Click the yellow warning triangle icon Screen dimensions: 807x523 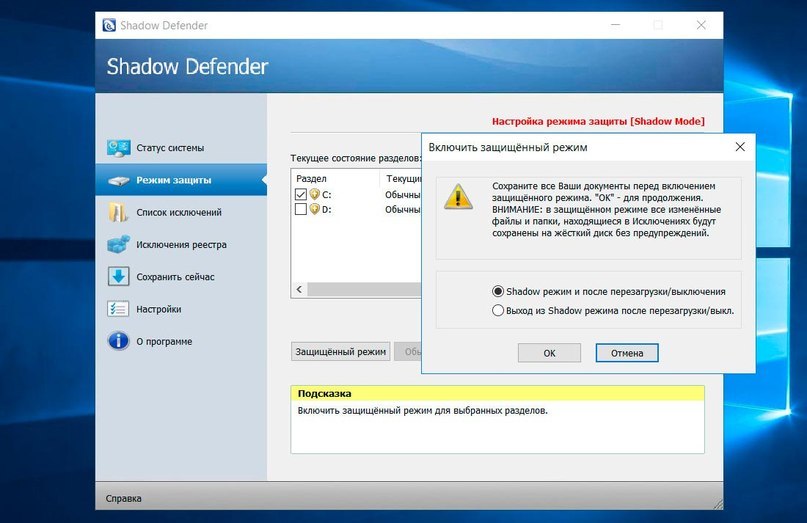458,197
